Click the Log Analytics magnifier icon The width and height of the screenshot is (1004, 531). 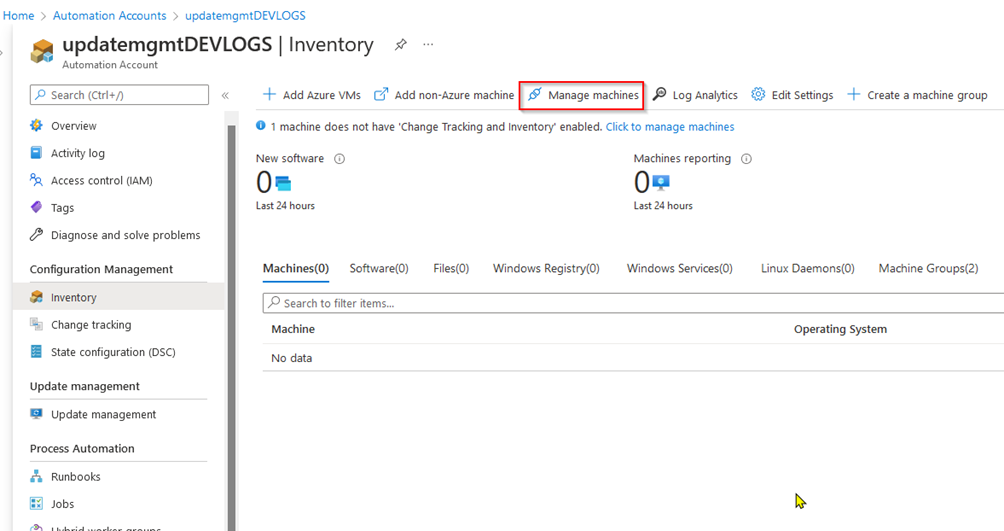660,95
